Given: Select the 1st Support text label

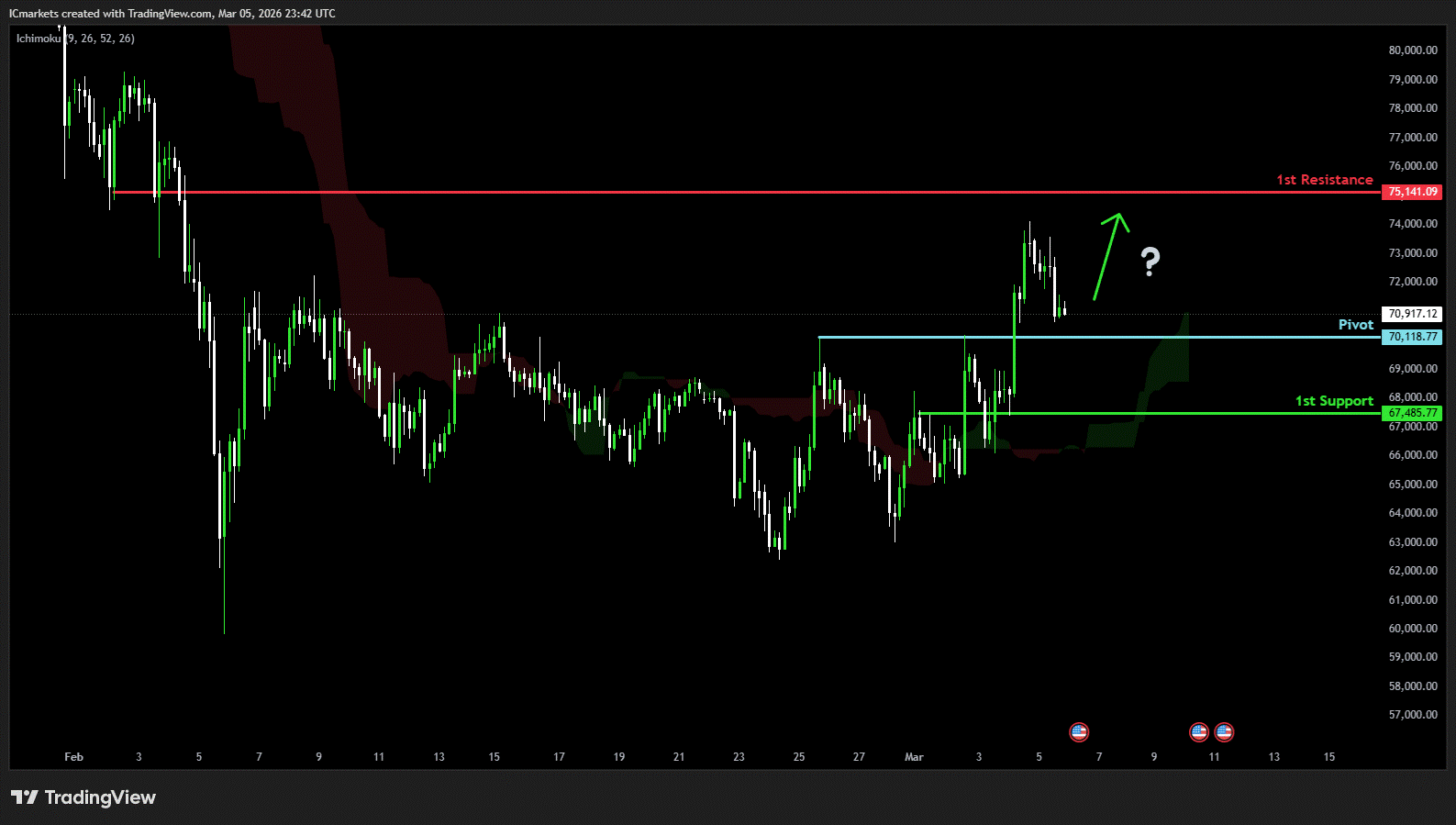Looking at the screenshot, I should click(x=1334, y=401).
